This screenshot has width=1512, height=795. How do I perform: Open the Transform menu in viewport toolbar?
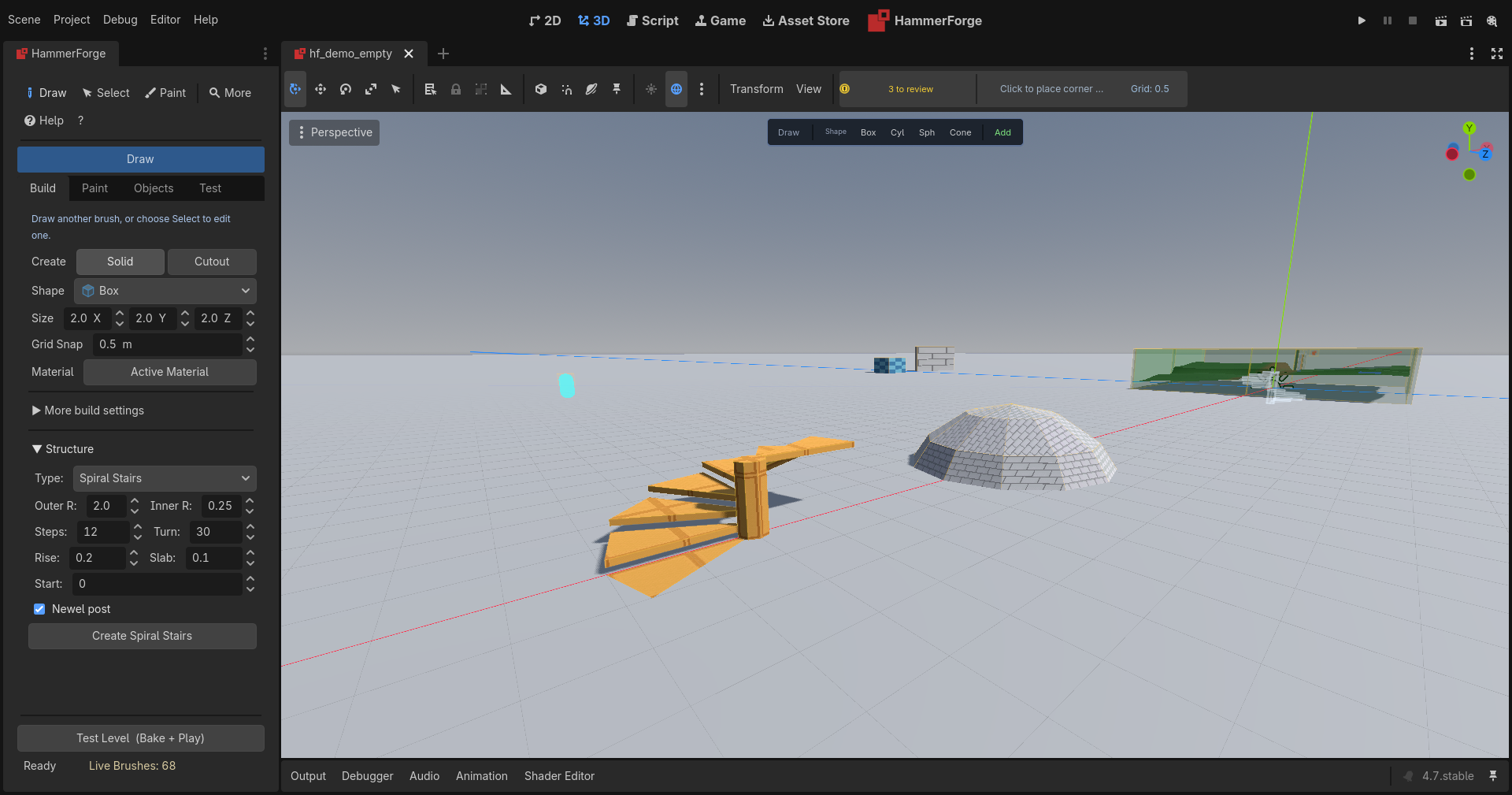tap(757, 89)
